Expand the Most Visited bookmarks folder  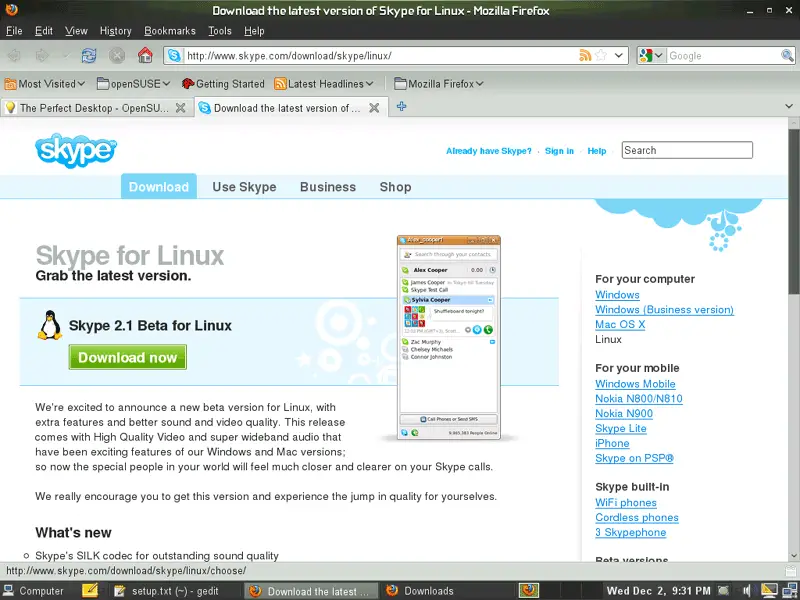pyautogui.click(x=45, y=84)
